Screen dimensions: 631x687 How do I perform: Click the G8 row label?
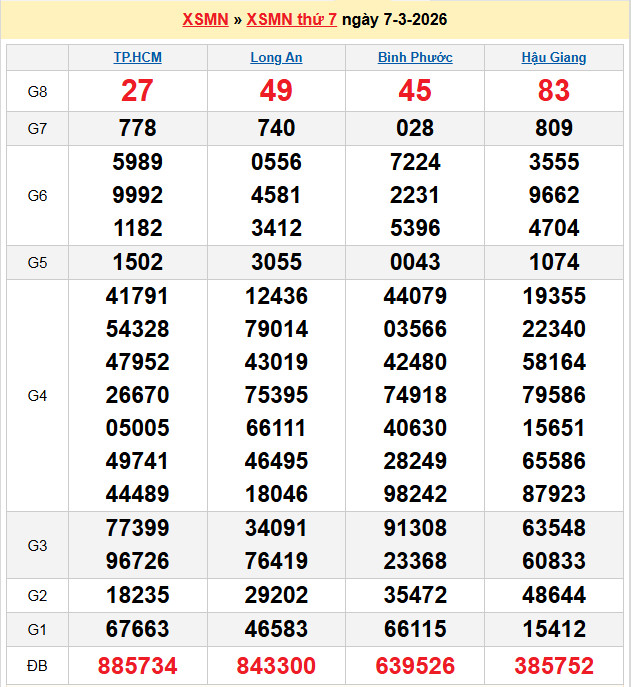[37, 92]
